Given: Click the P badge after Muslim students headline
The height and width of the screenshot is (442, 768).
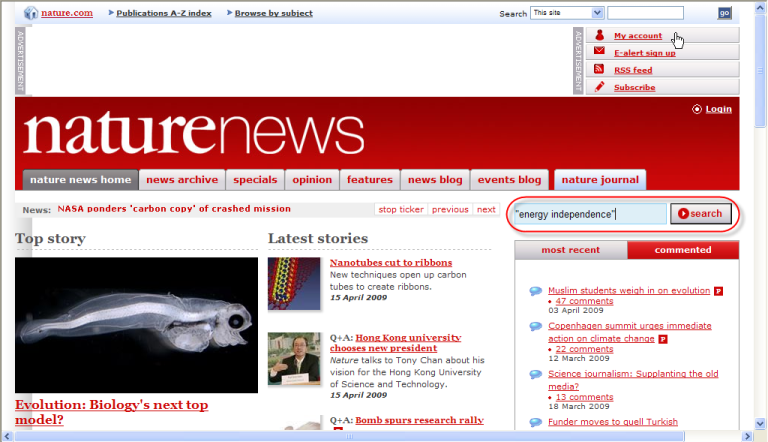Looking at the screenshot, I should (x=718, y=291).
